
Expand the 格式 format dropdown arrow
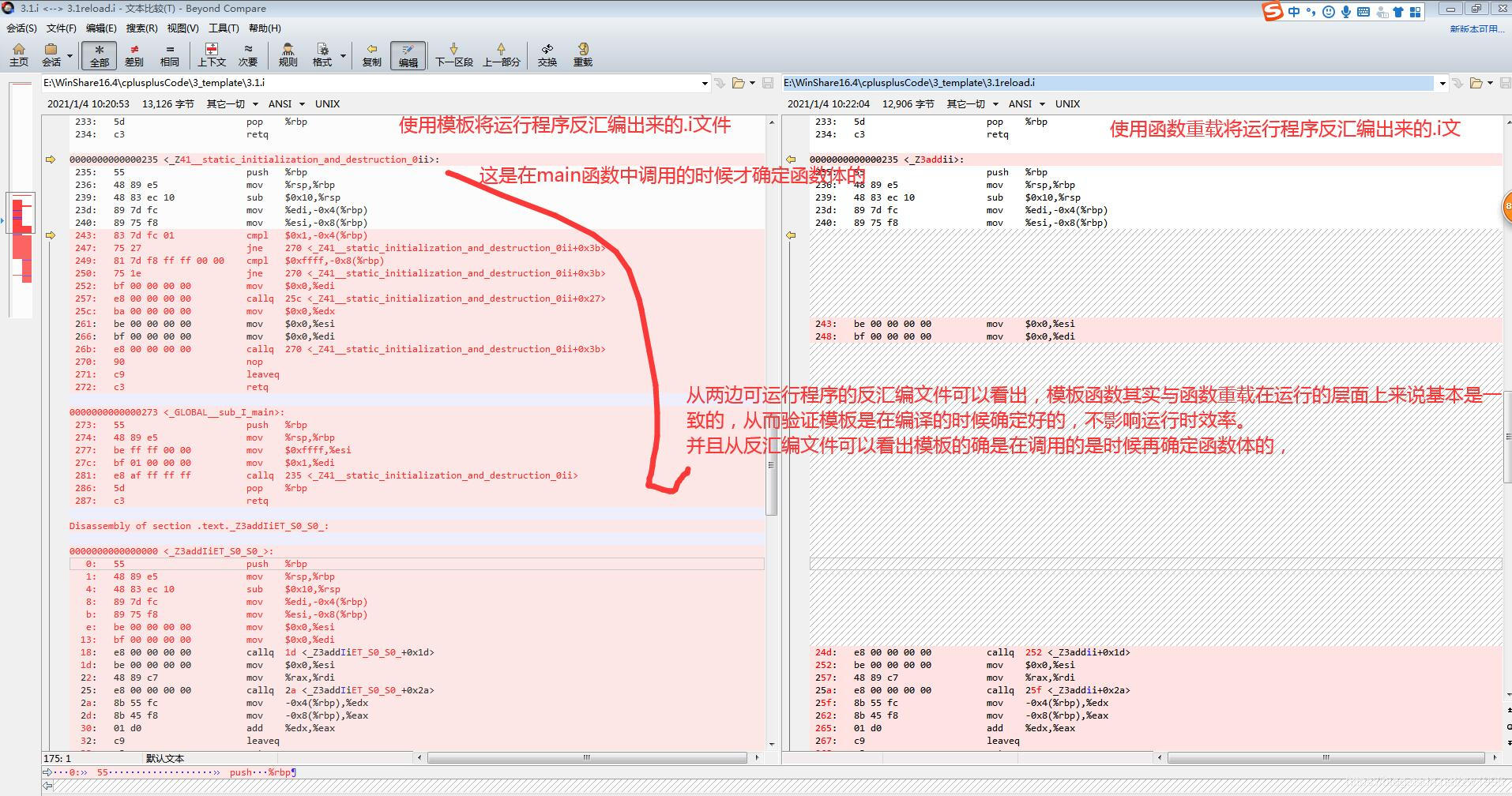pyautogui.click(x=343, y=56)
